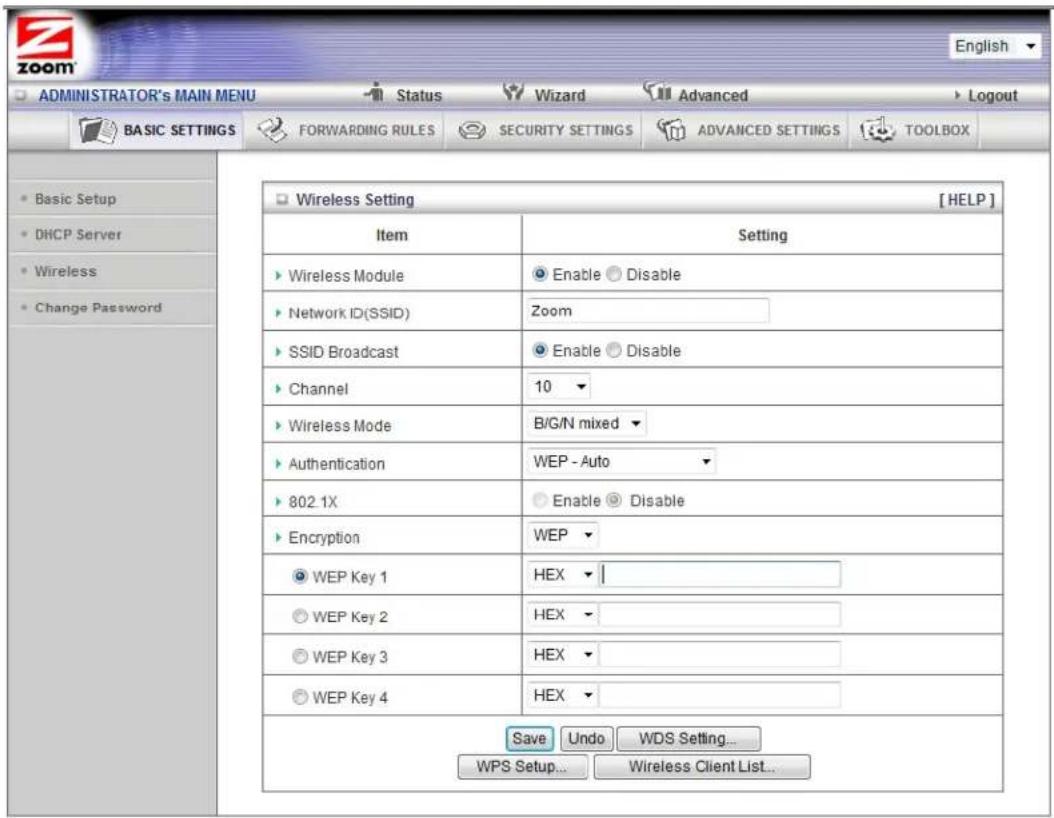1054x818 pixels.
Task: Open the Channel dropdown
Action: click(x=559, y=386)
